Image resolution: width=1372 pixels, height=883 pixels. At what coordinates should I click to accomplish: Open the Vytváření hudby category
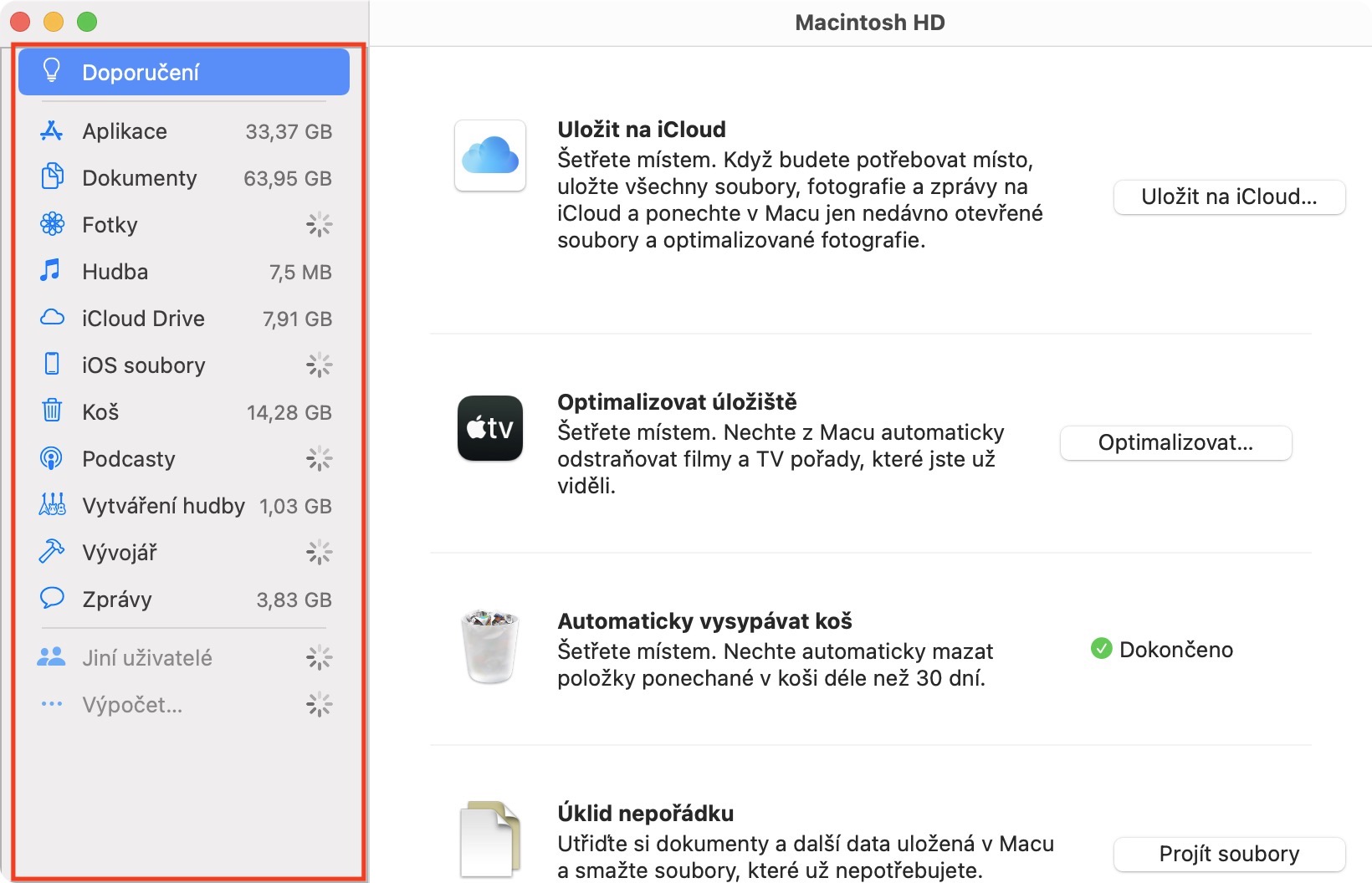[x=163, y=506]
